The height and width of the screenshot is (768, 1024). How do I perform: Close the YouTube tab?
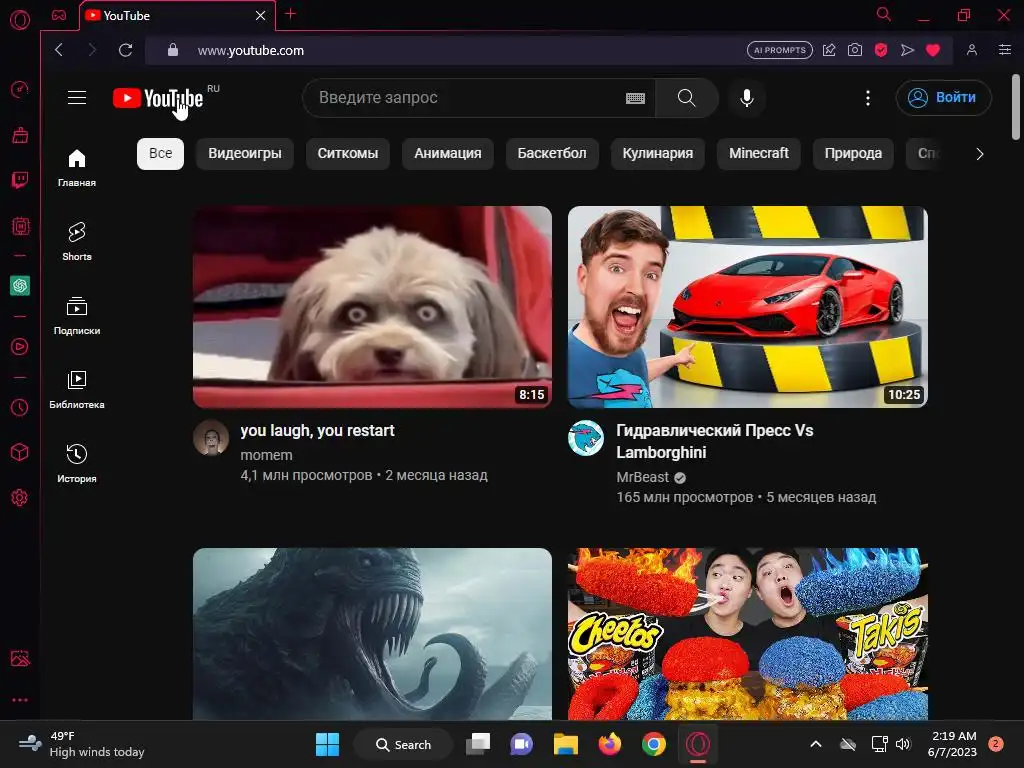click(x=261, y=16)
